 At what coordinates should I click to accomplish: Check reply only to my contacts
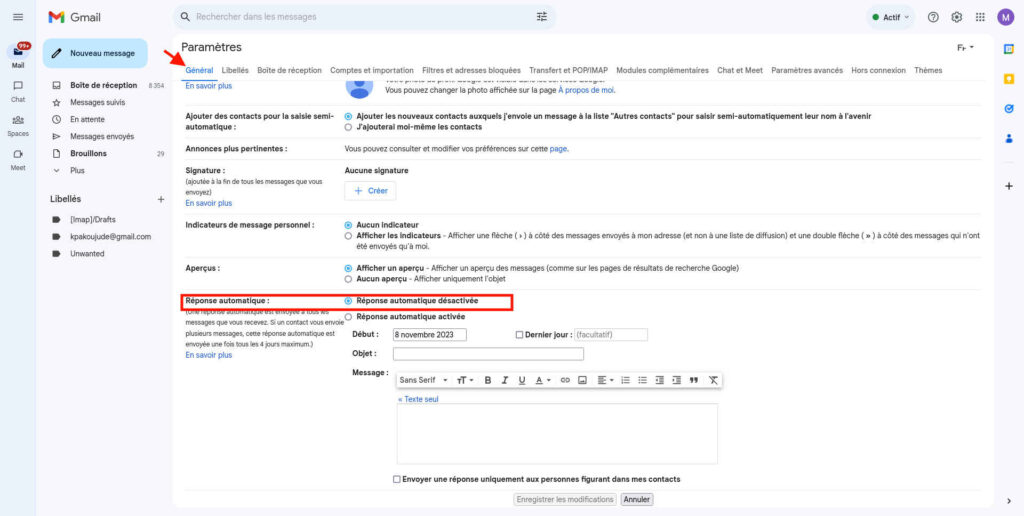(397, 479)
